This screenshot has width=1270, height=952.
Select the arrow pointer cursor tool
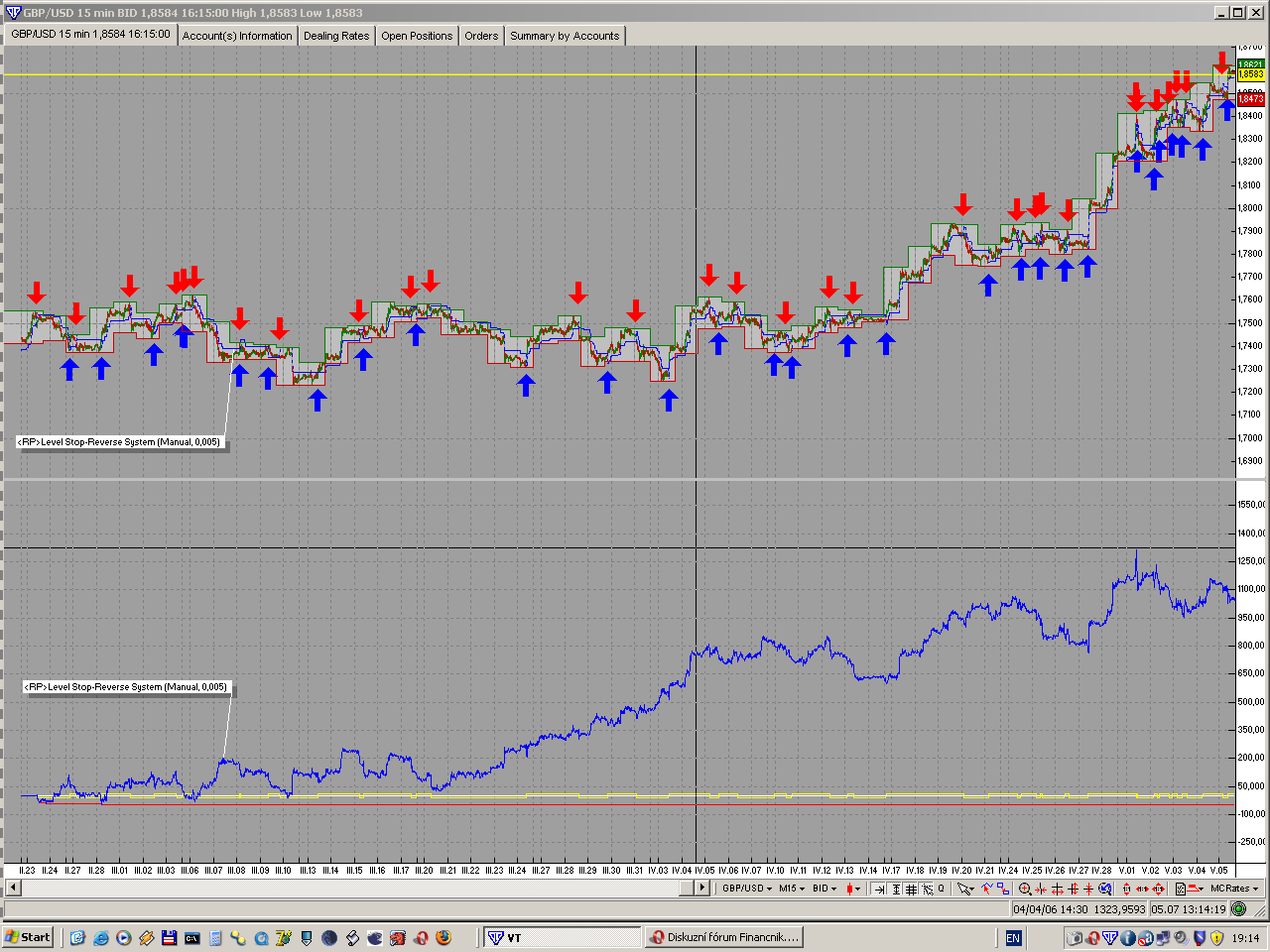(964, 889)
